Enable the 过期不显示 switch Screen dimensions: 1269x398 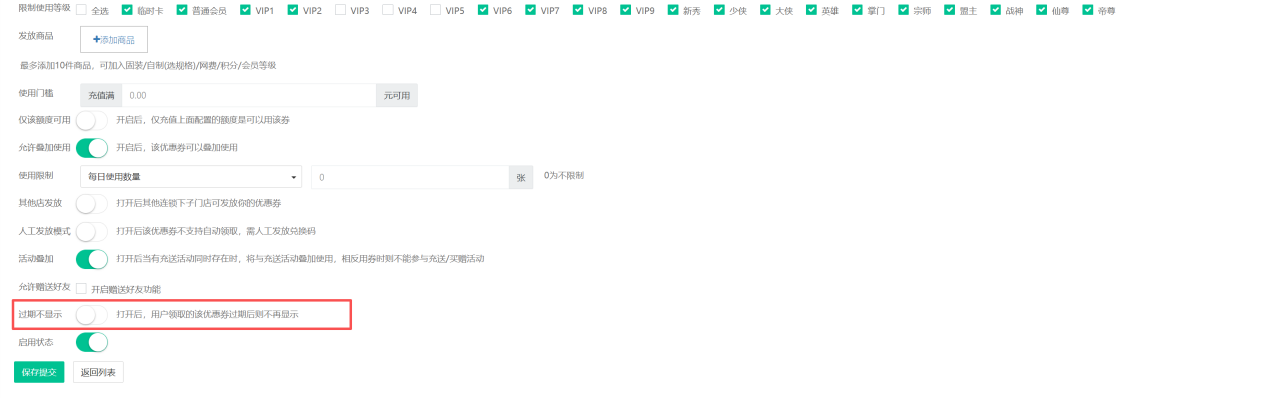click(92, 315)
